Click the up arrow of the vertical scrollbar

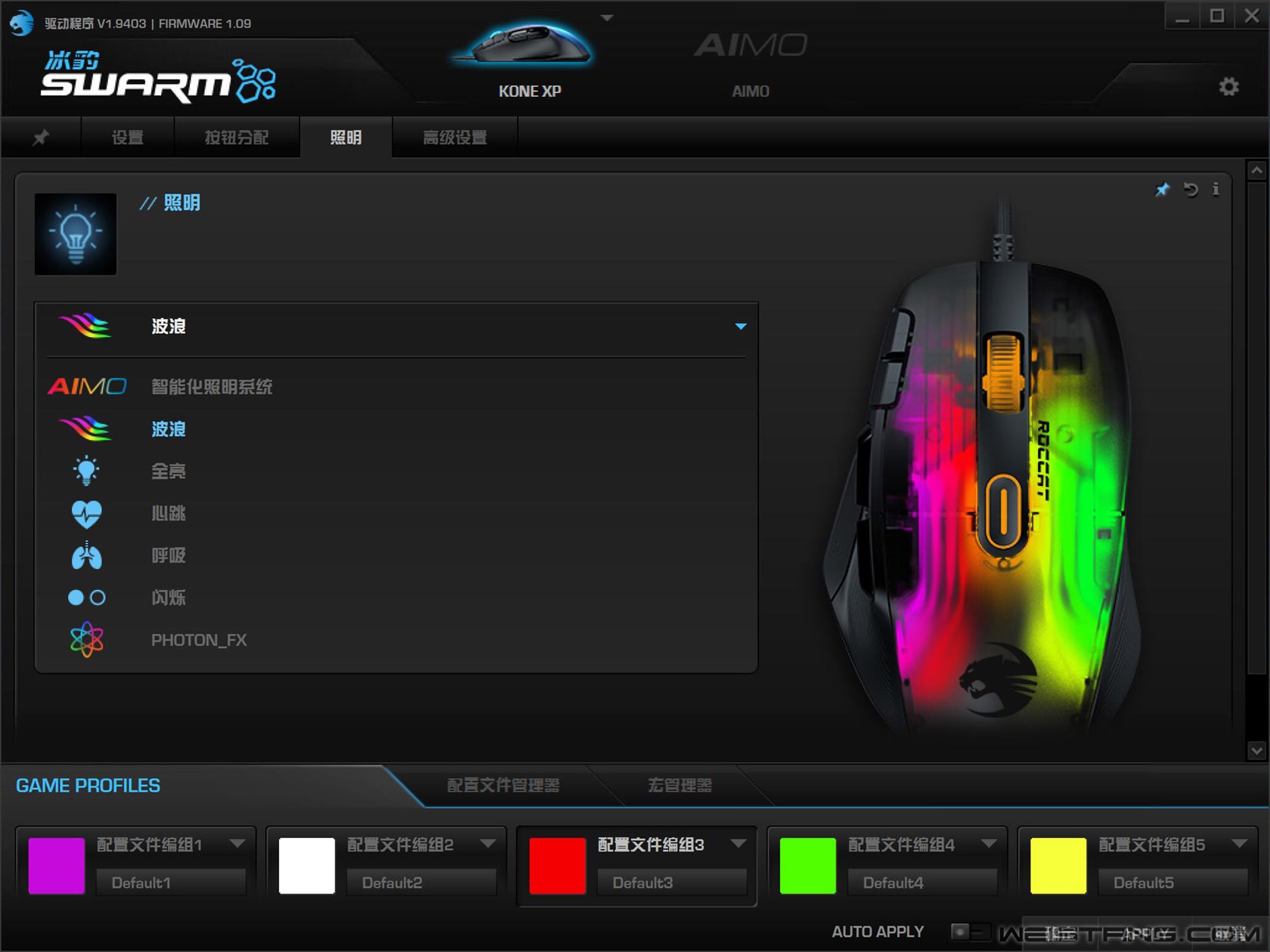(1256, 171)
